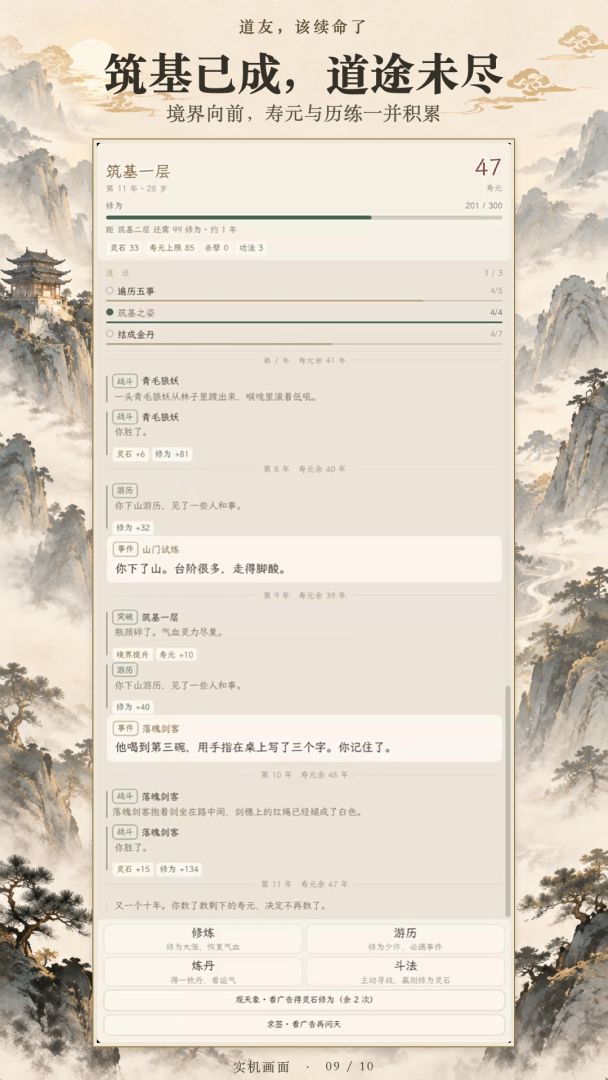The height and width of the screenshot is (1080, 608).
Task: Click the 修为 201/300 progress bar
Action: 304,217
